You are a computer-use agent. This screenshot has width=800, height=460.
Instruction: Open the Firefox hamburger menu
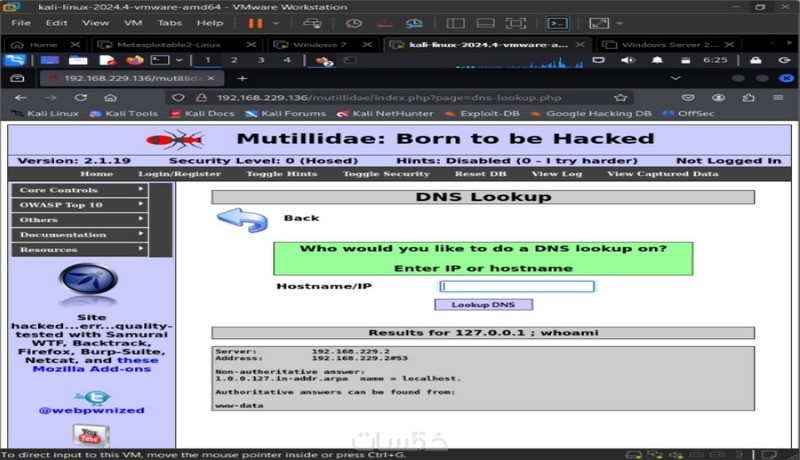778,97
